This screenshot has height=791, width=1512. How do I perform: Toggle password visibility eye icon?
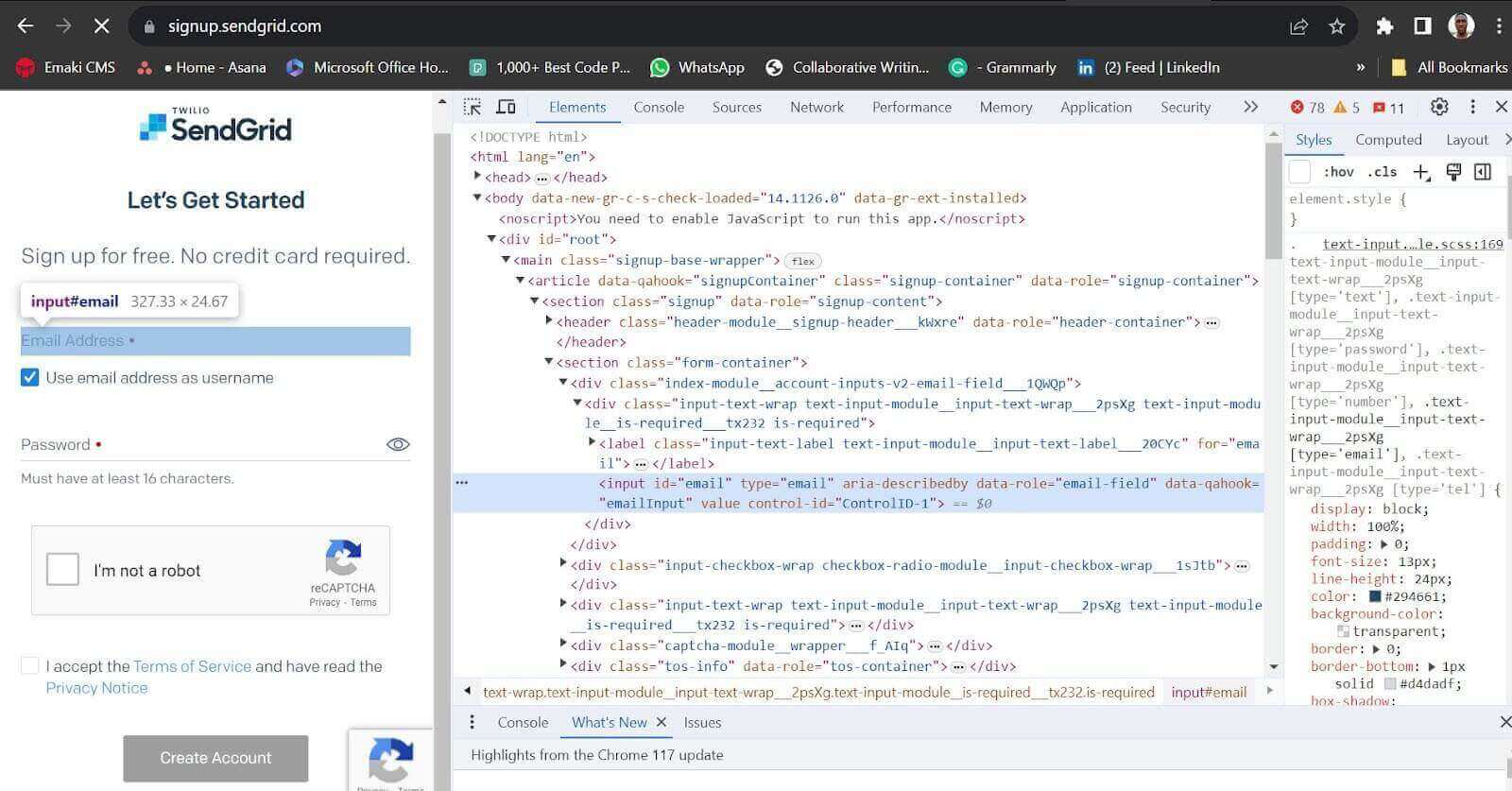398,444
